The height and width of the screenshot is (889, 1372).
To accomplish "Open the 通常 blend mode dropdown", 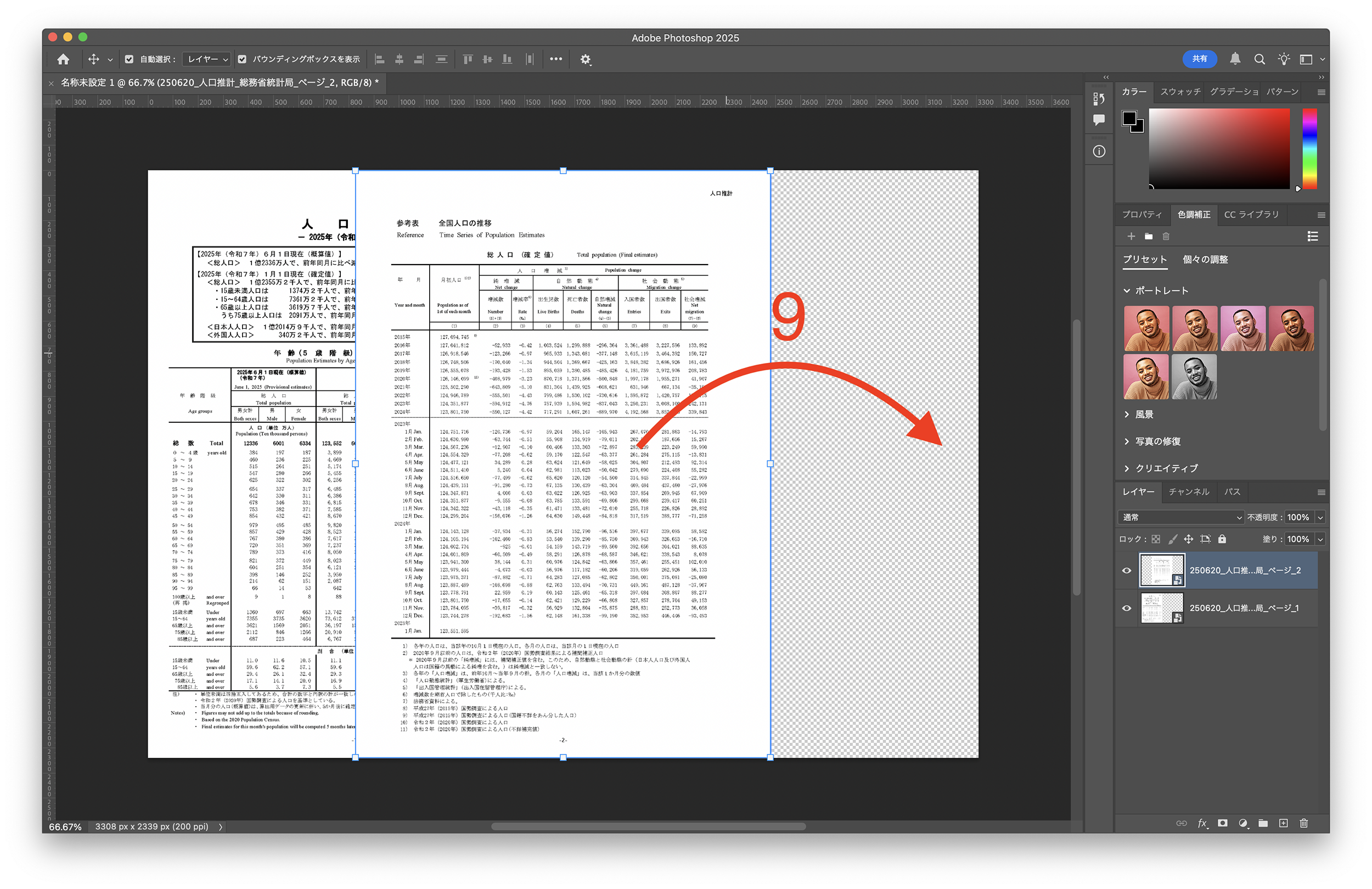I will point(1180,517).
